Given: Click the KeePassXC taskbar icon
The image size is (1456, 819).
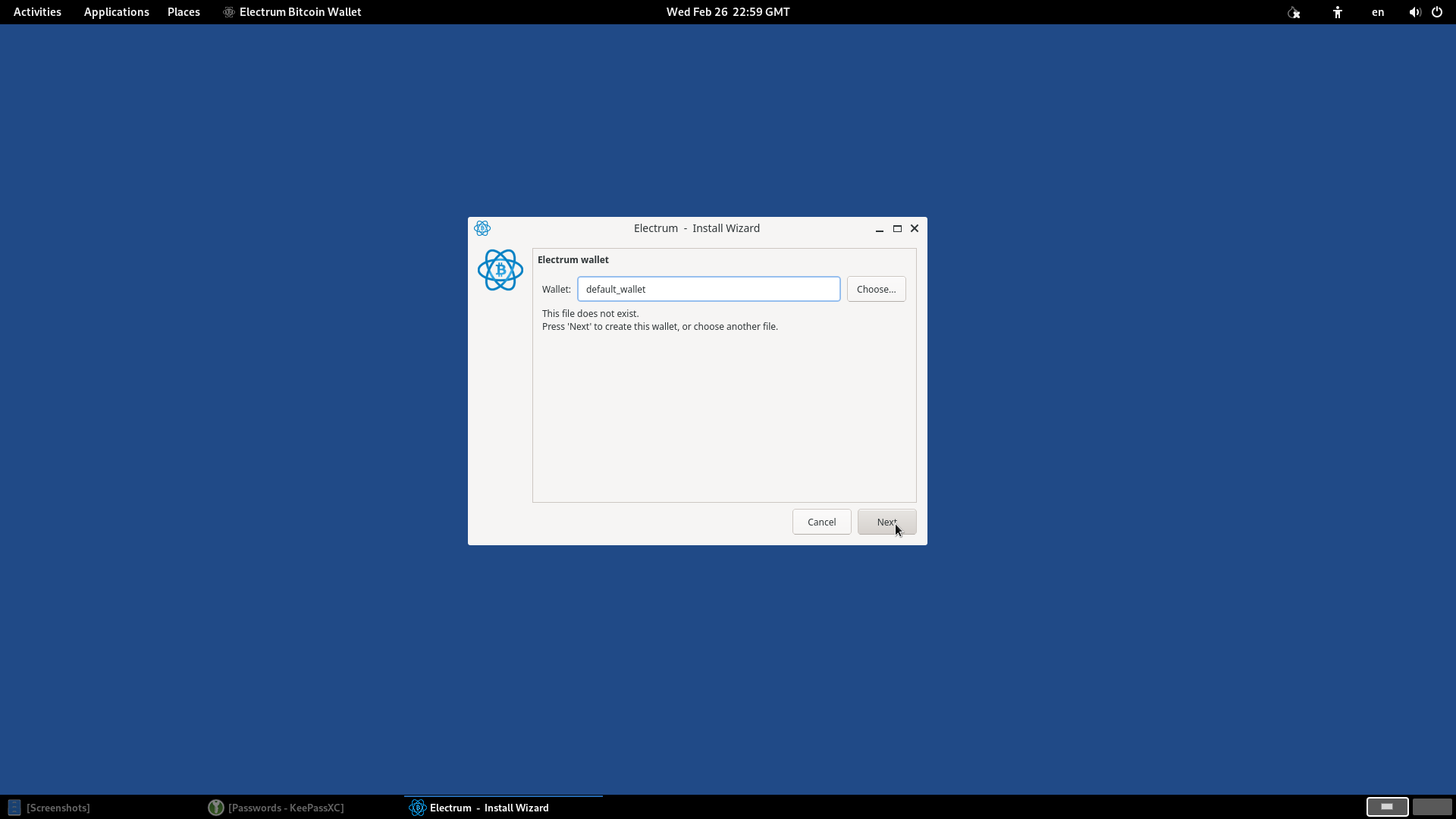Looking at the screenshot, I should (x=216, y=808).
